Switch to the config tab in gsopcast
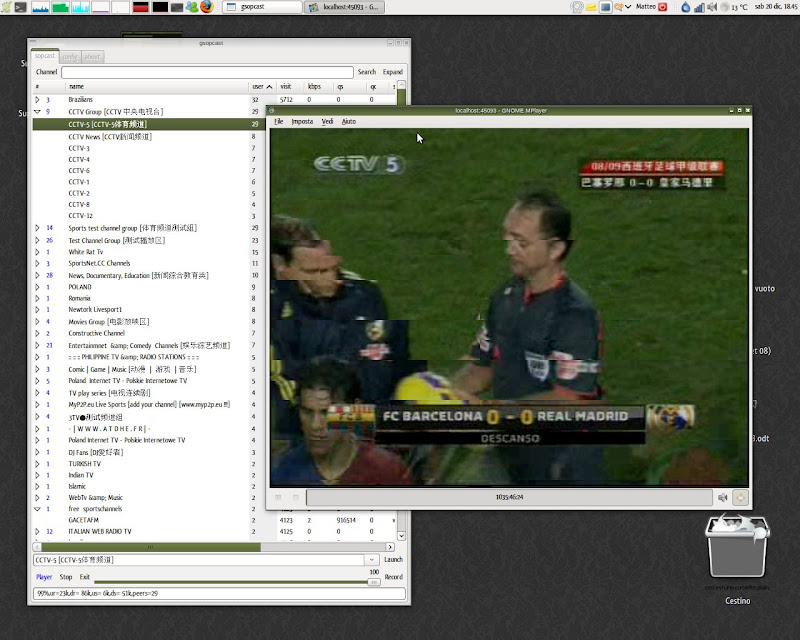The width and height of the screenshot is (800, 640). 70,57
